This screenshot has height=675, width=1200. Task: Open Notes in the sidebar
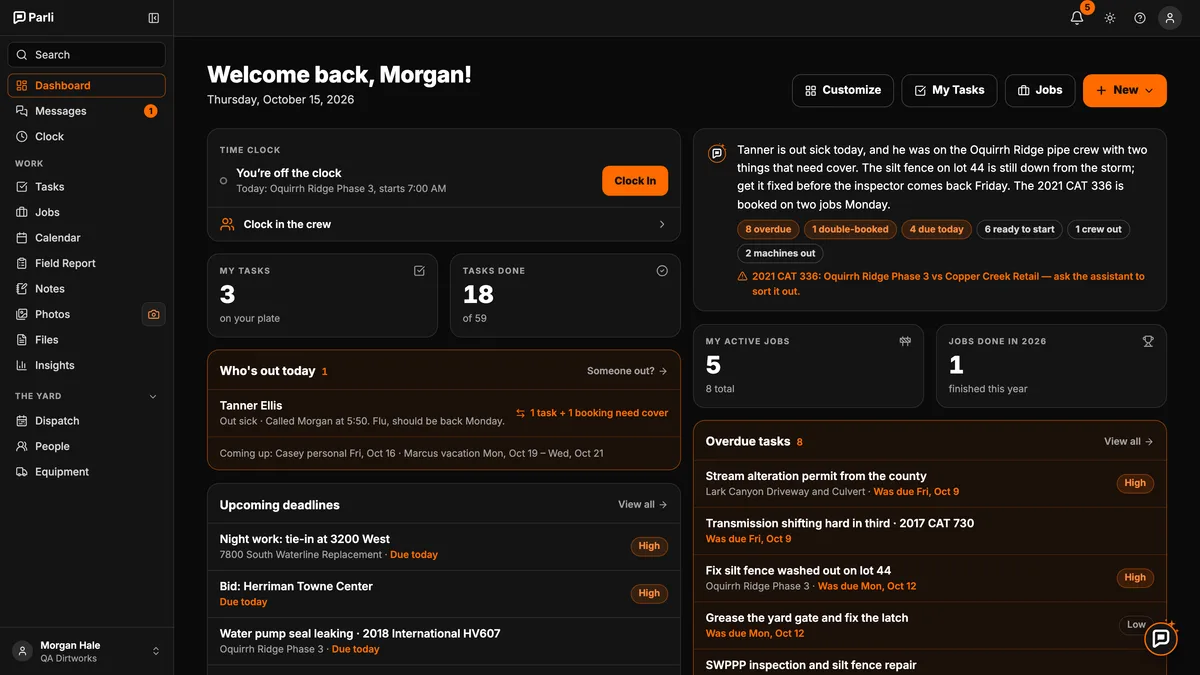[x=87, y=289]
